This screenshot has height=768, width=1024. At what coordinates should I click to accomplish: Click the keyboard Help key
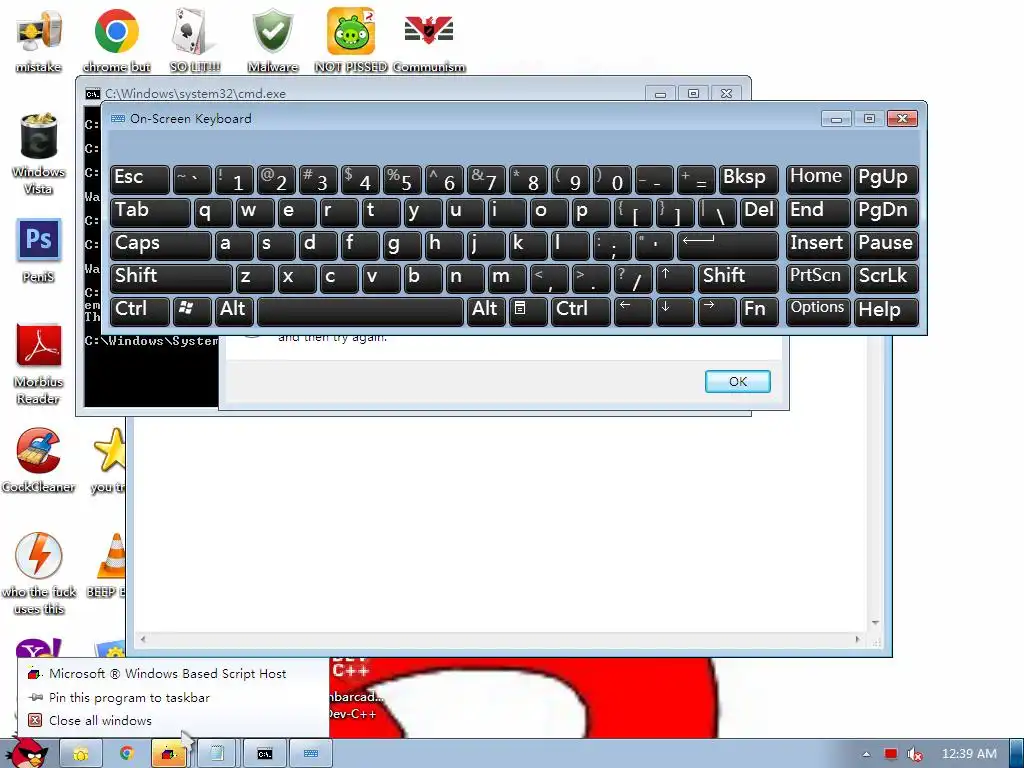point(886,311)
